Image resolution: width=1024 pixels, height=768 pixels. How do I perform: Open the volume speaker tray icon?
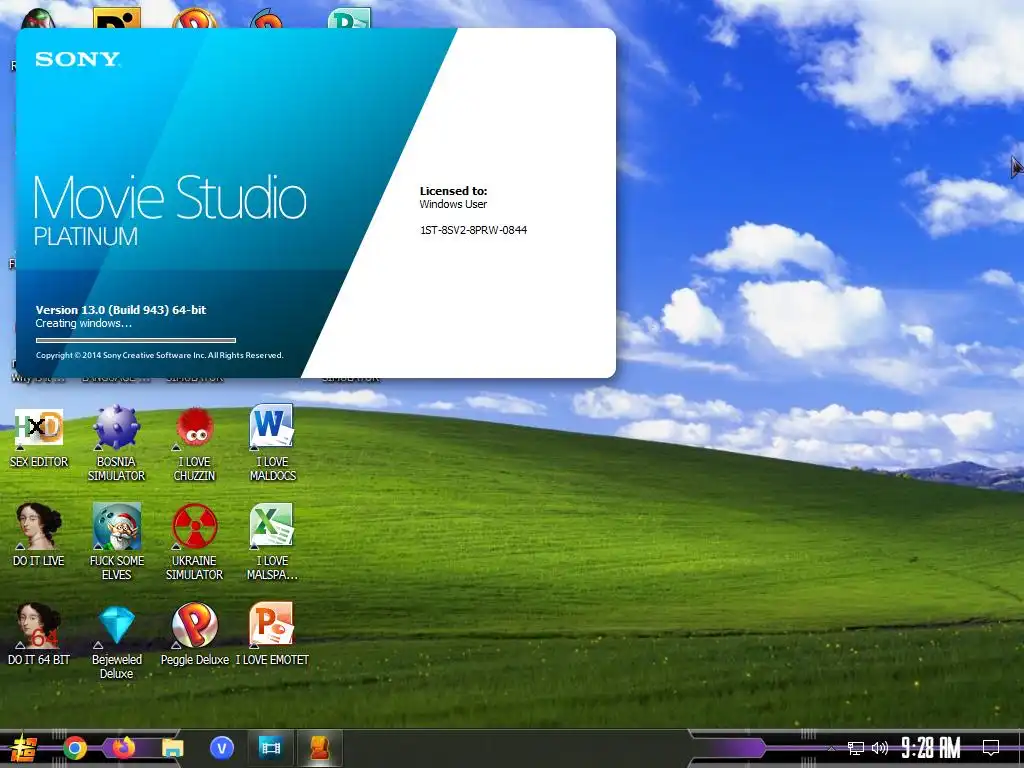pos(880,748)
